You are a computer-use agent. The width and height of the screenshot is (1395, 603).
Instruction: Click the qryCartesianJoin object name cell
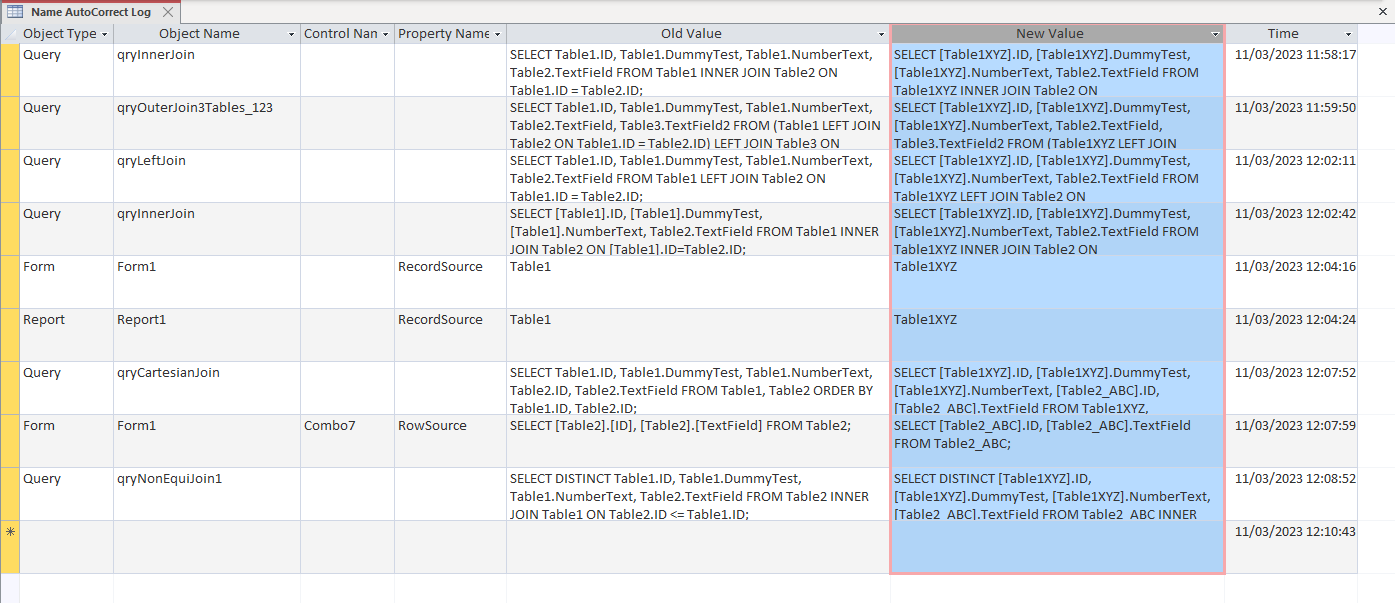tap(207, 388)
